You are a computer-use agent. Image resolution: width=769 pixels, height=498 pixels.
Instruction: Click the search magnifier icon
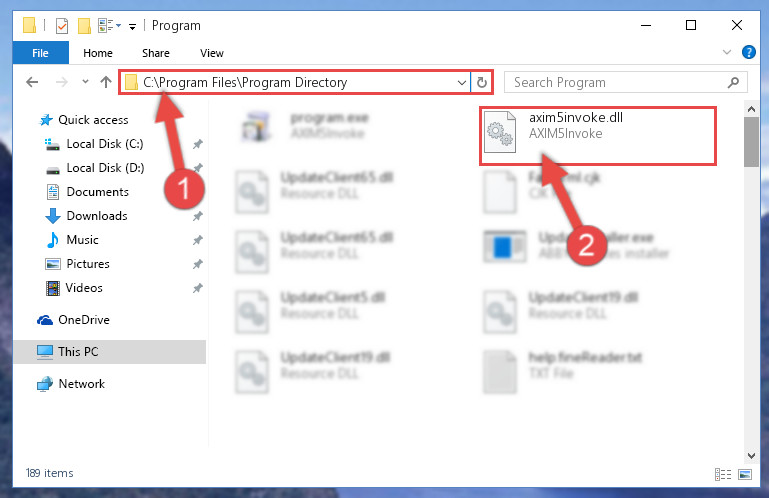coord(733,82)
